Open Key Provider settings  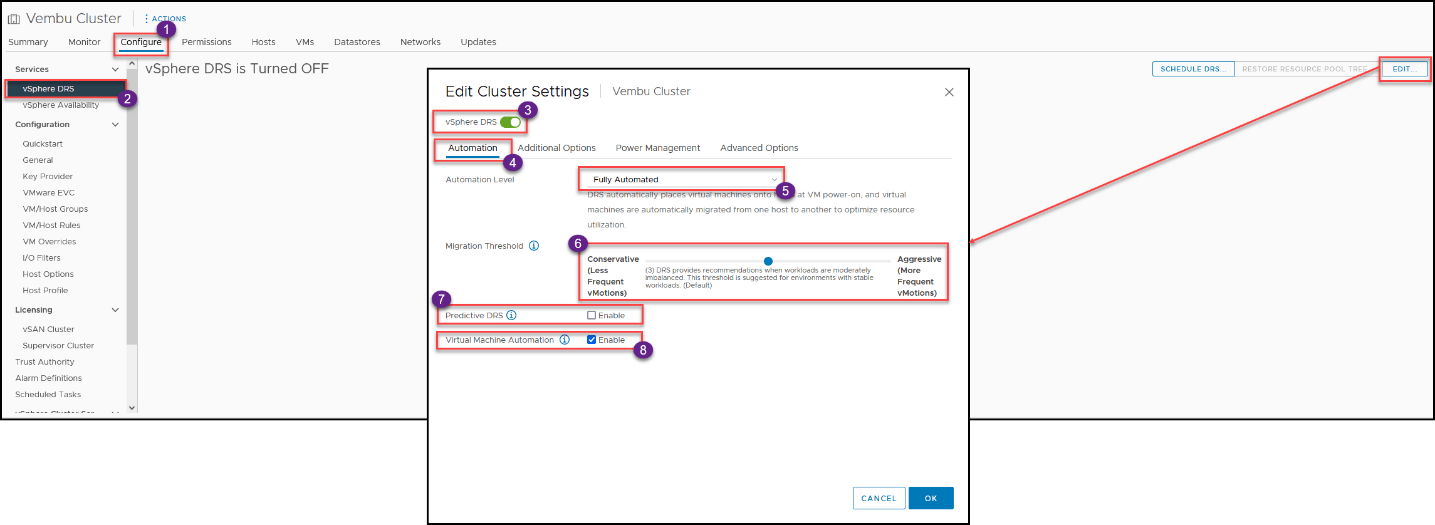[47, 176]
